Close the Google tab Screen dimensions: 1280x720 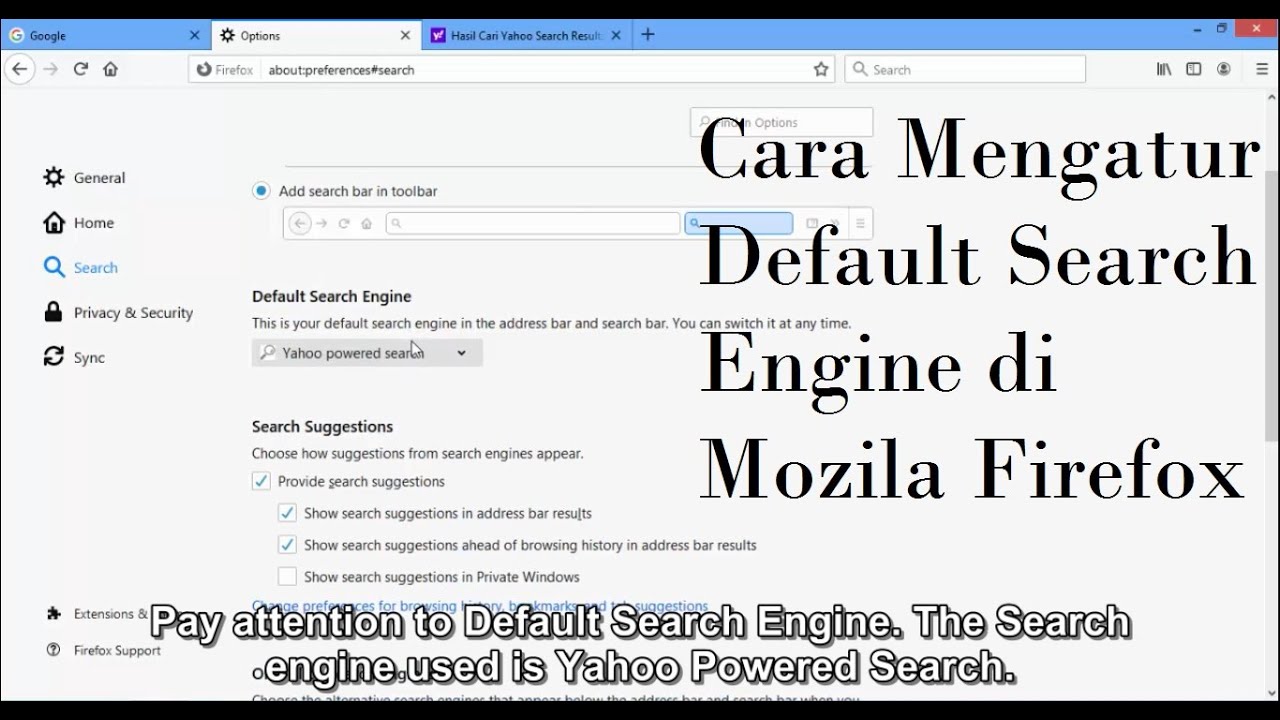point(195,35)
